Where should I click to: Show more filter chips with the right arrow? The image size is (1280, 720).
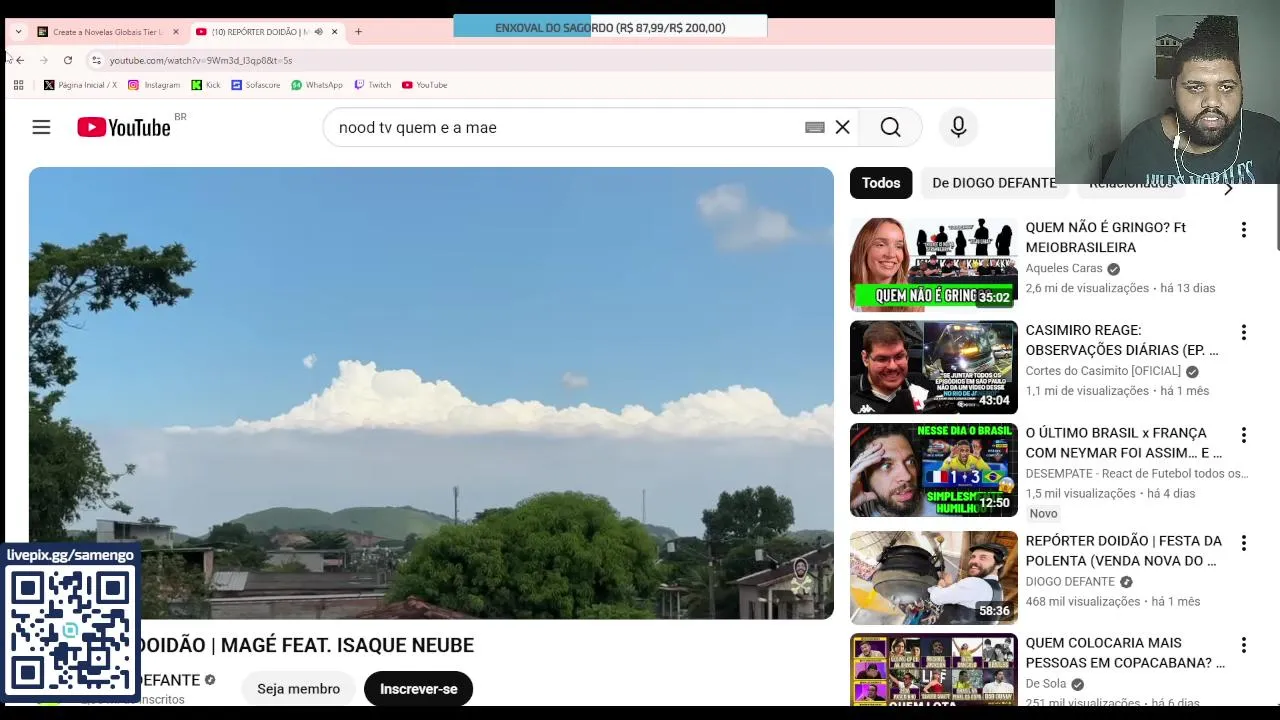click(x=1229, y=188)
